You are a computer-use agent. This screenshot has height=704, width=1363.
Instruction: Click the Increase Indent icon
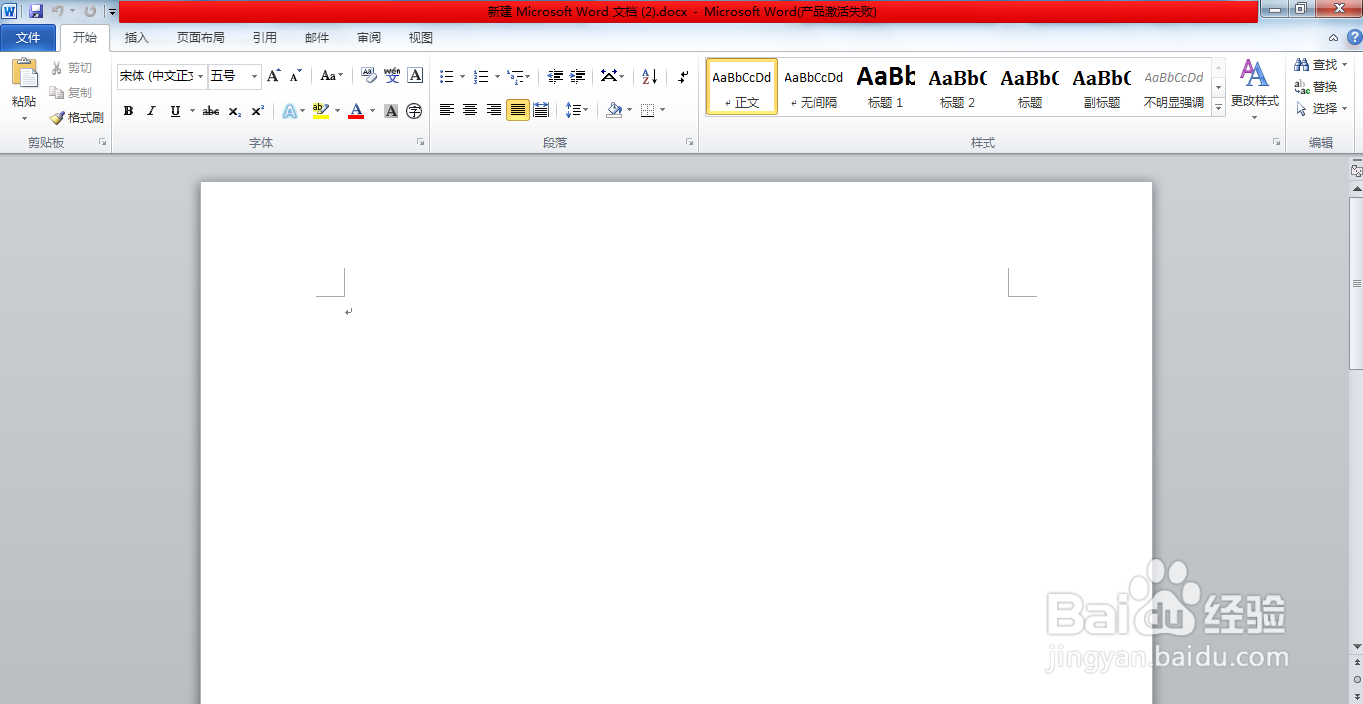click(578, 76)
